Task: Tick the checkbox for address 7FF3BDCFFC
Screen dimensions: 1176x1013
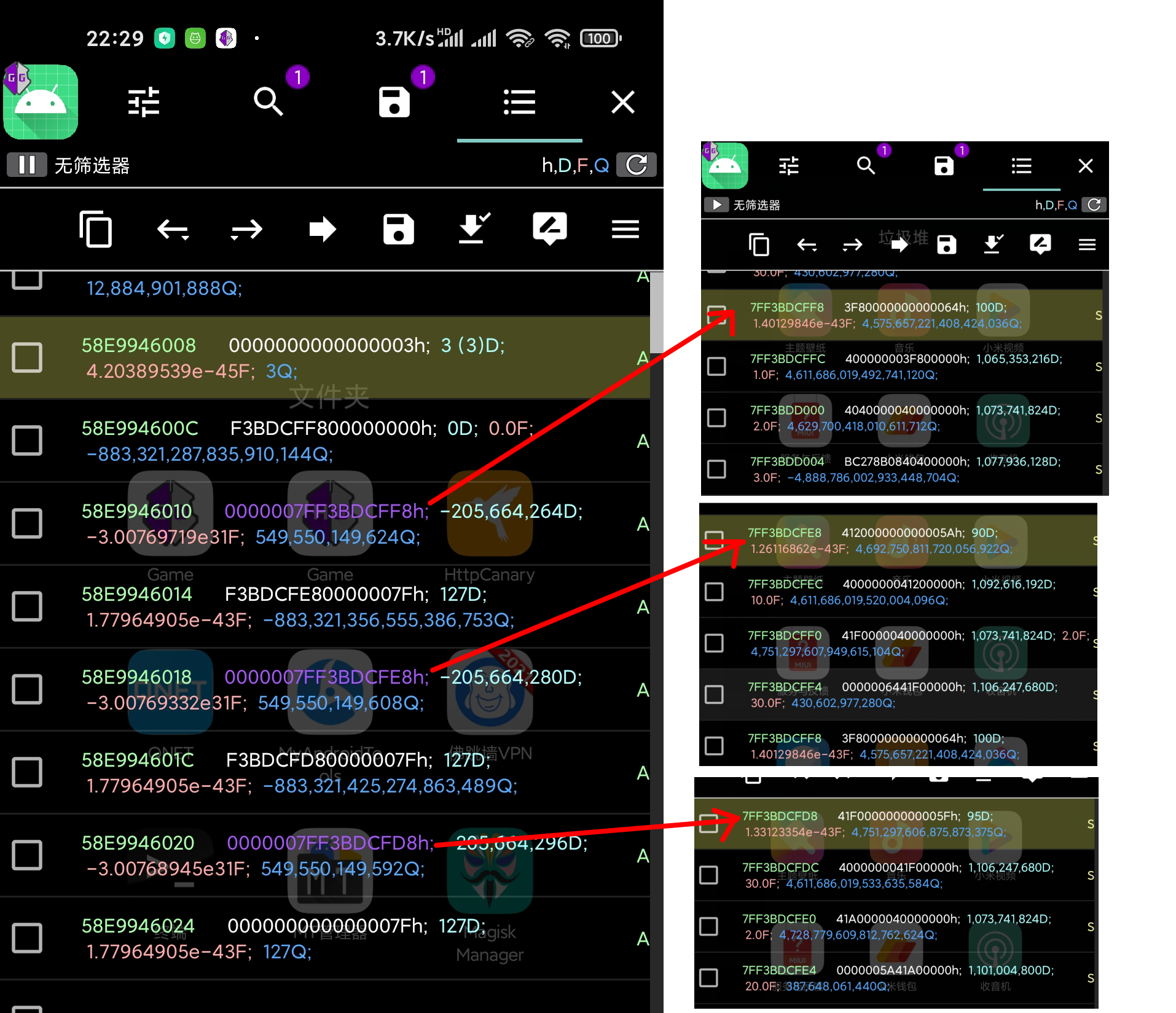Action: (716, 366)
